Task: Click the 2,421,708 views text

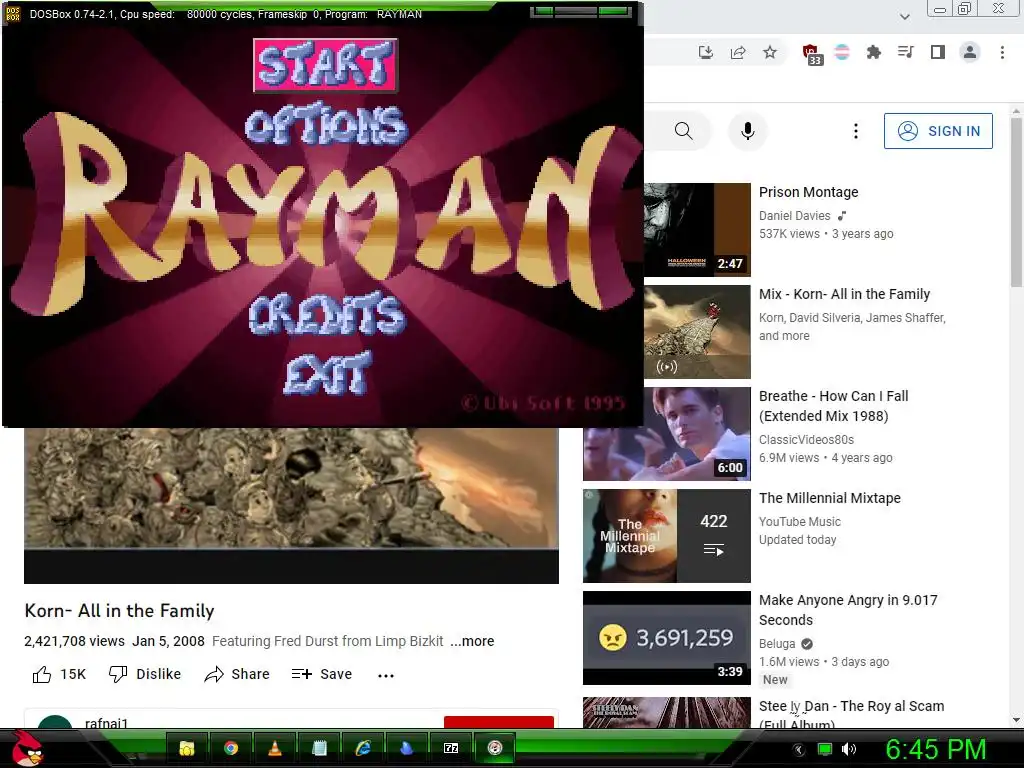Action: 74,641
